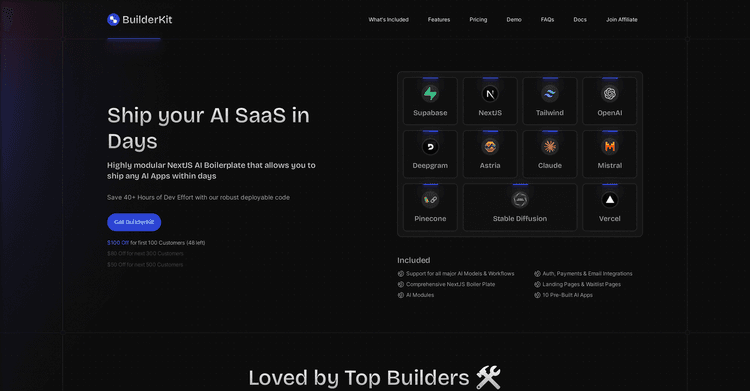Click icon beside Support for all major AI Models
Image resolution: width=750 pixels, height=391 pixels.
pyautogui.click(x=401, y=274)
